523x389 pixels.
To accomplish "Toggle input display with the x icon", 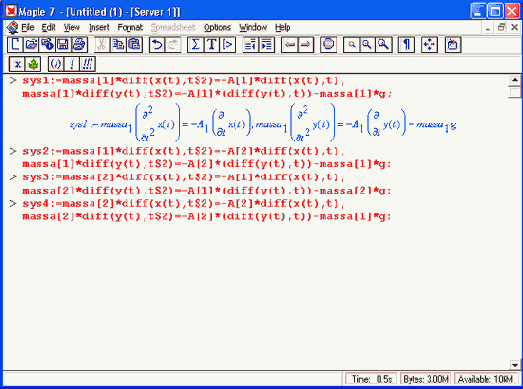I will [x=17, y=64].
